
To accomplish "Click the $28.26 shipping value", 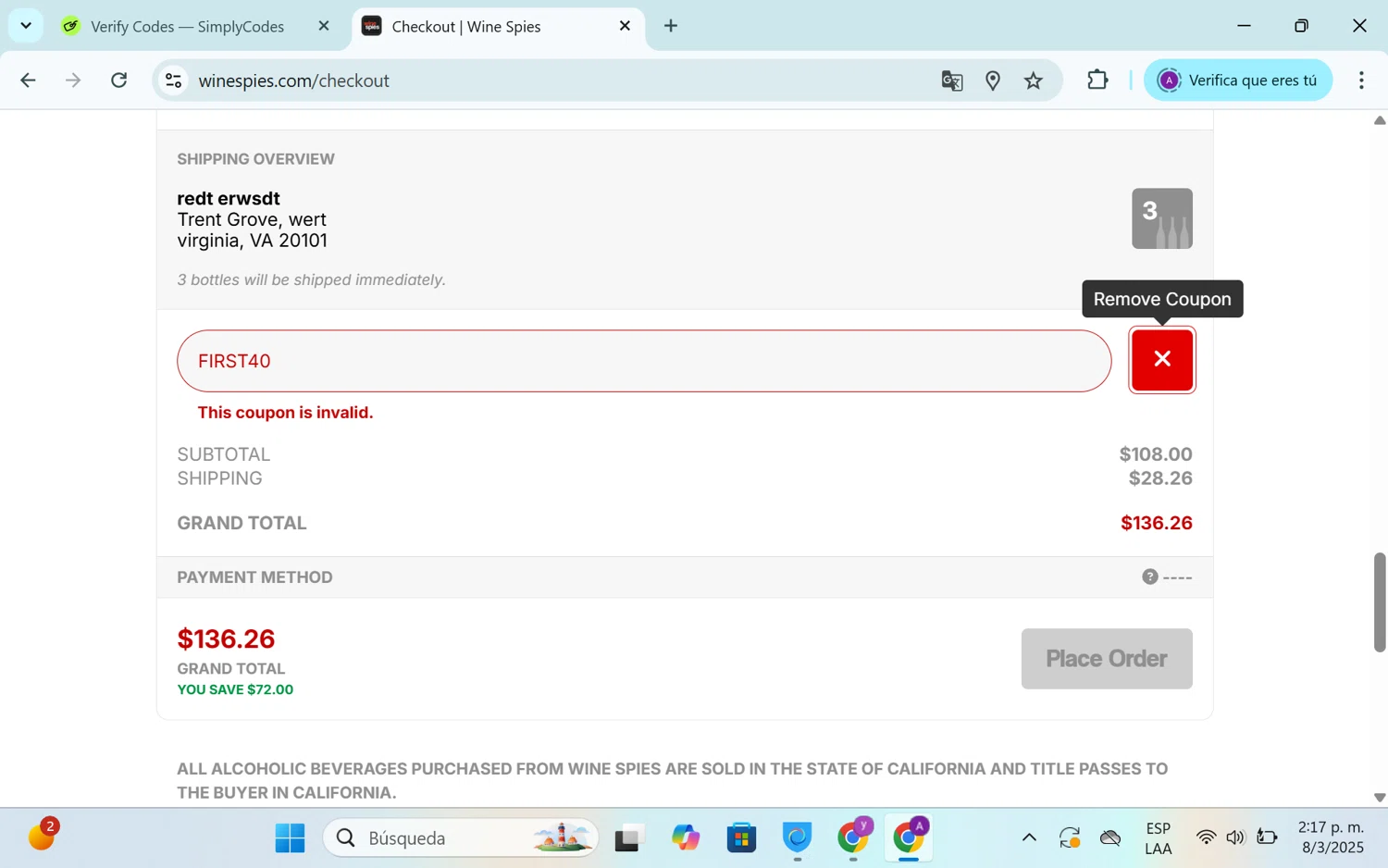I will (x=1160, y=478).
